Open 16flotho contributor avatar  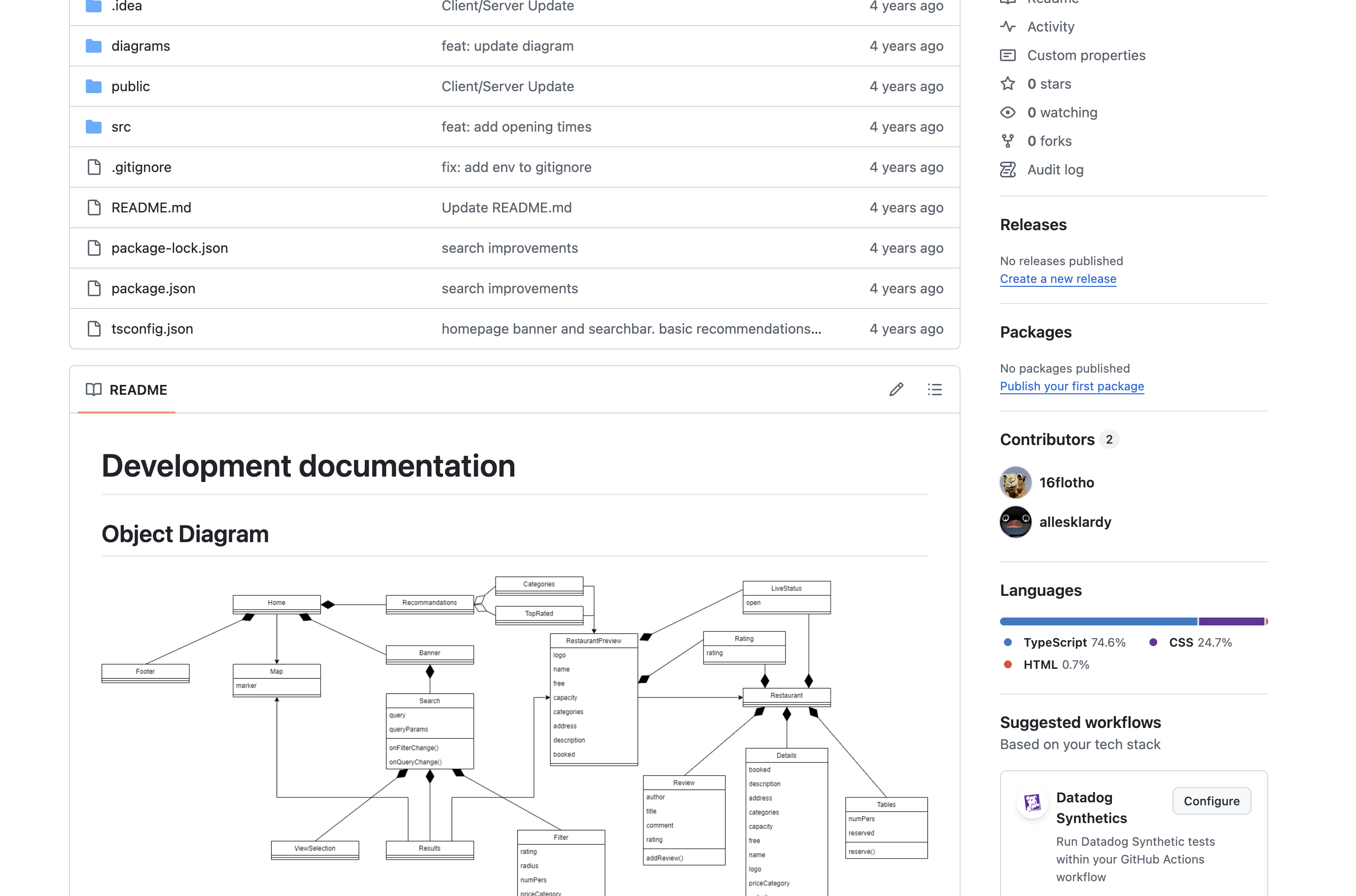click(1015, 482)
